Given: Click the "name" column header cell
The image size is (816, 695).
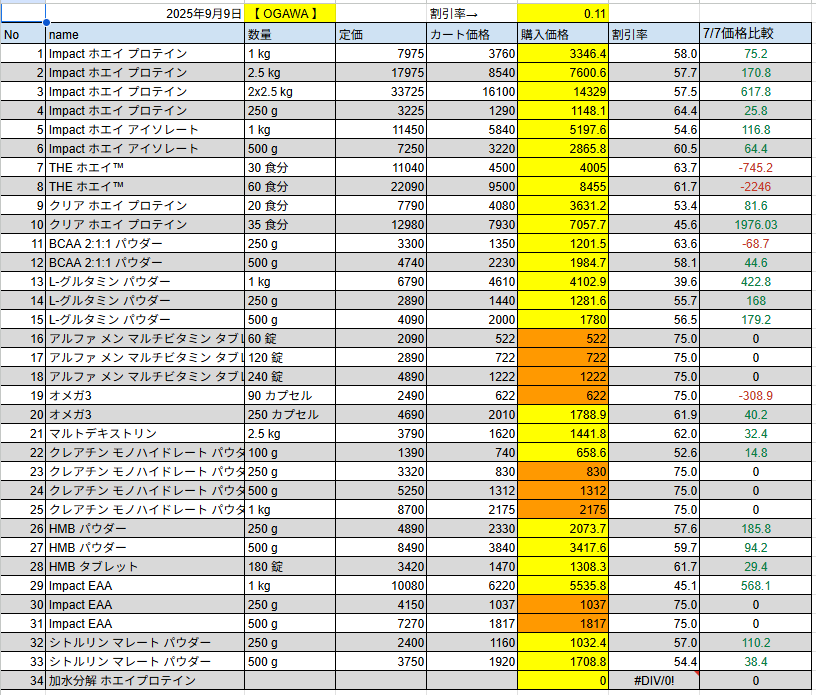Looking at the screenshot, I should point(145,35).
